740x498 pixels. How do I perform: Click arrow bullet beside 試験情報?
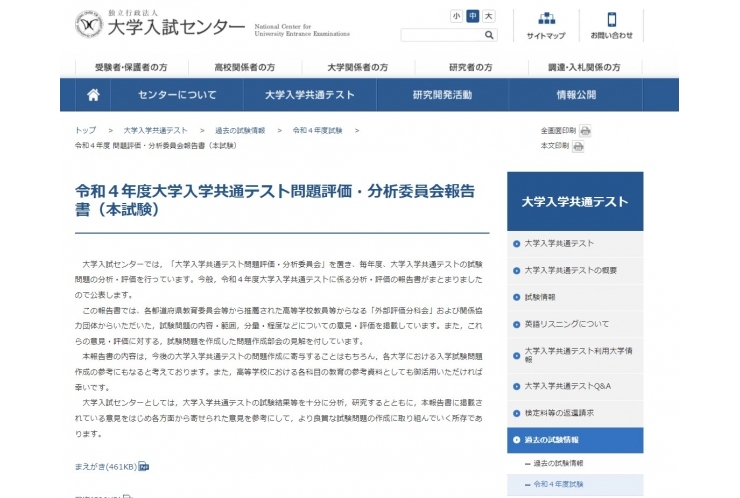pos(516,297)
